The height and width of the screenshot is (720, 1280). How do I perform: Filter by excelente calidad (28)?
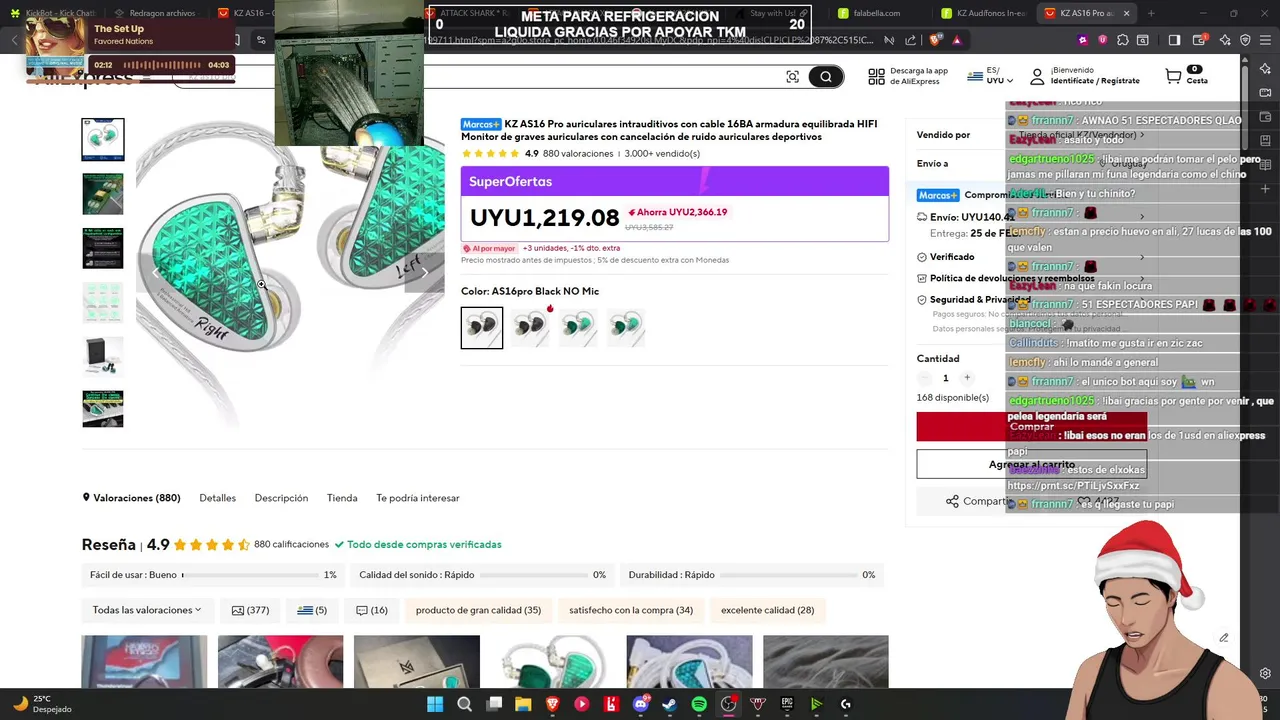767,610
